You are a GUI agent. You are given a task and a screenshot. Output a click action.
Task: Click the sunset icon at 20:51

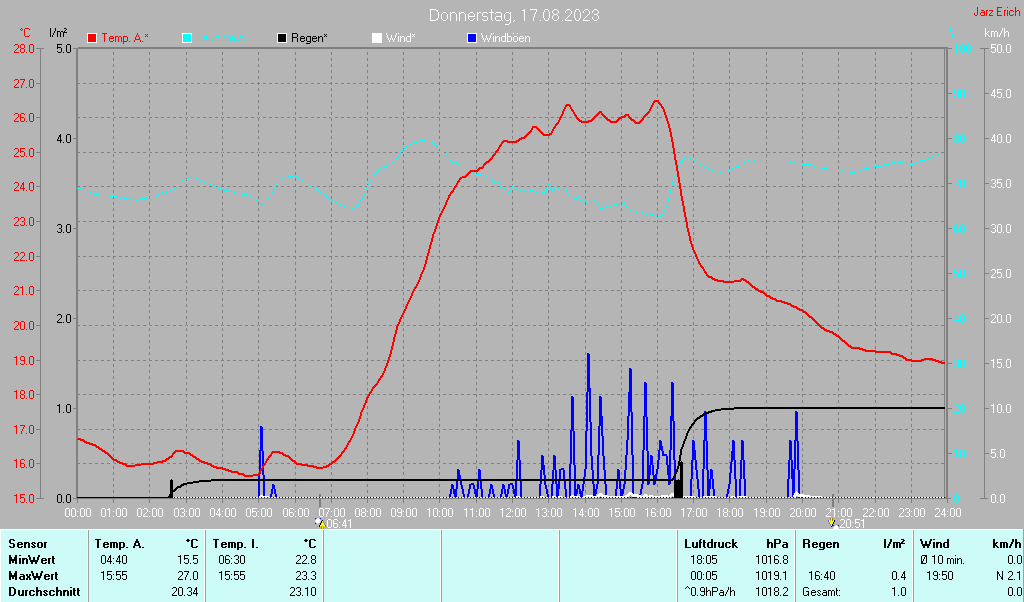pos(831,521)
